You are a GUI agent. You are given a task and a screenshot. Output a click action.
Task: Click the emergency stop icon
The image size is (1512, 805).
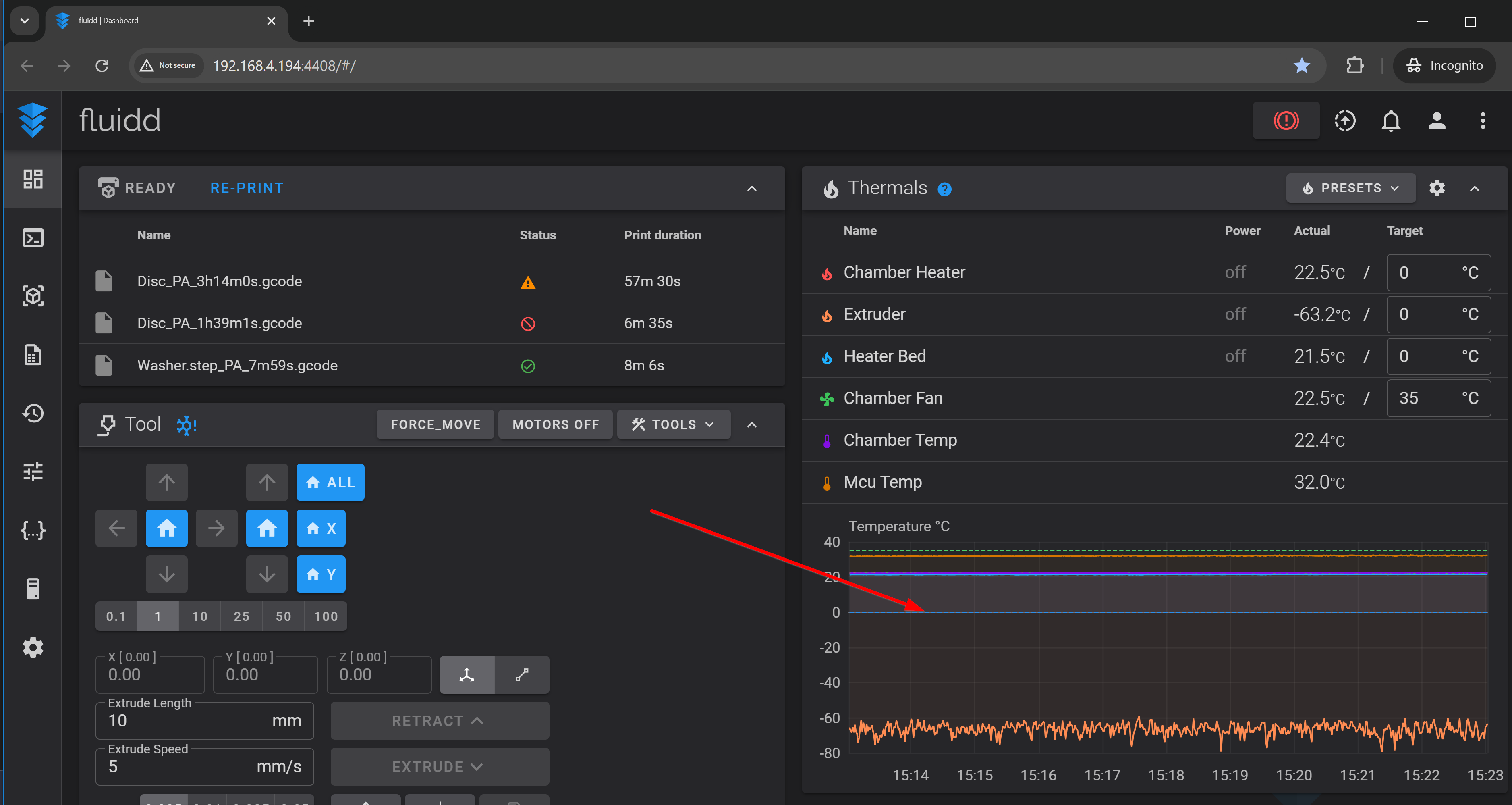[x=1286, y=121]
